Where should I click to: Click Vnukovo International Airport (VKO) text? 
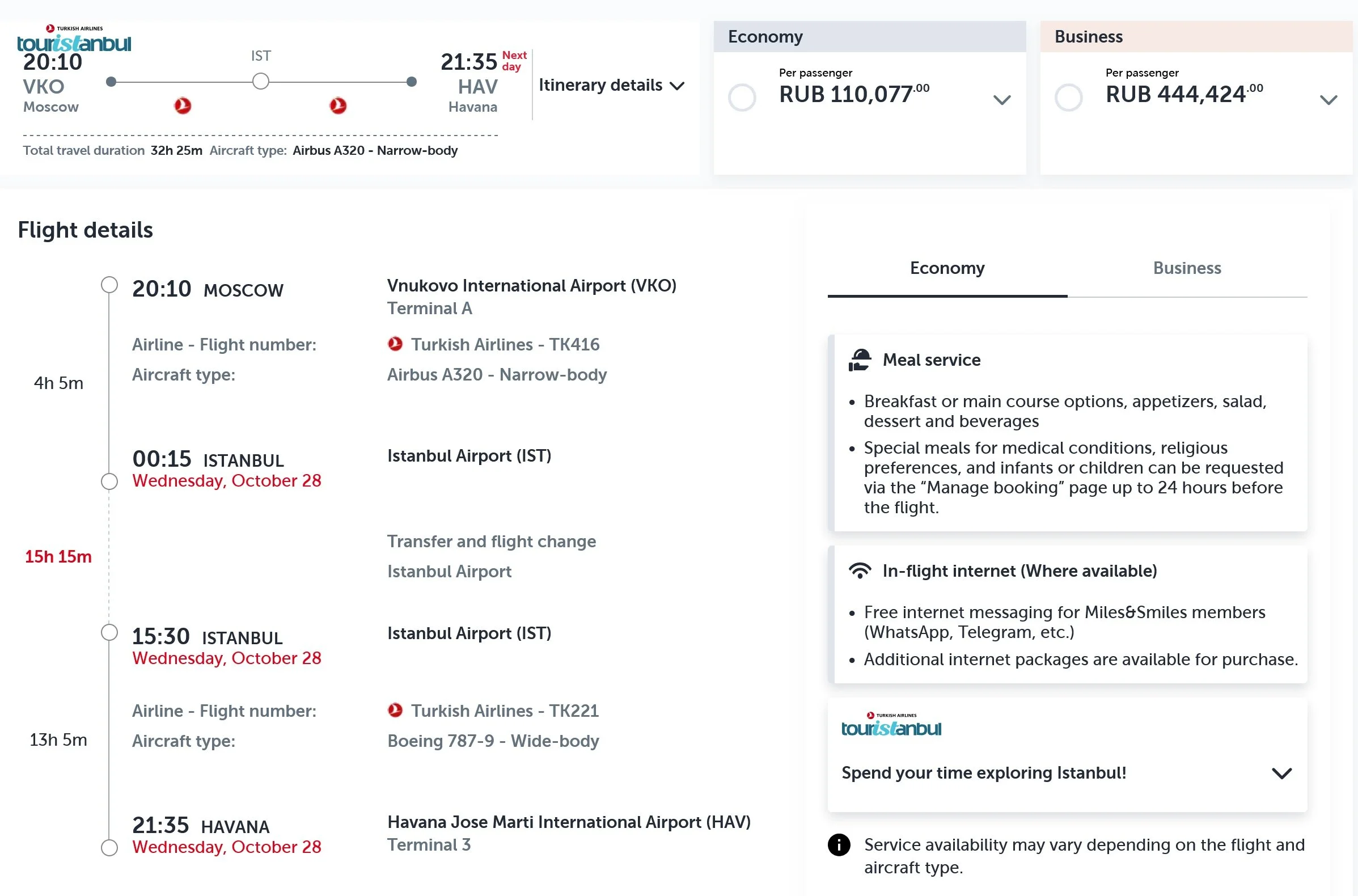tap(531, 285)
